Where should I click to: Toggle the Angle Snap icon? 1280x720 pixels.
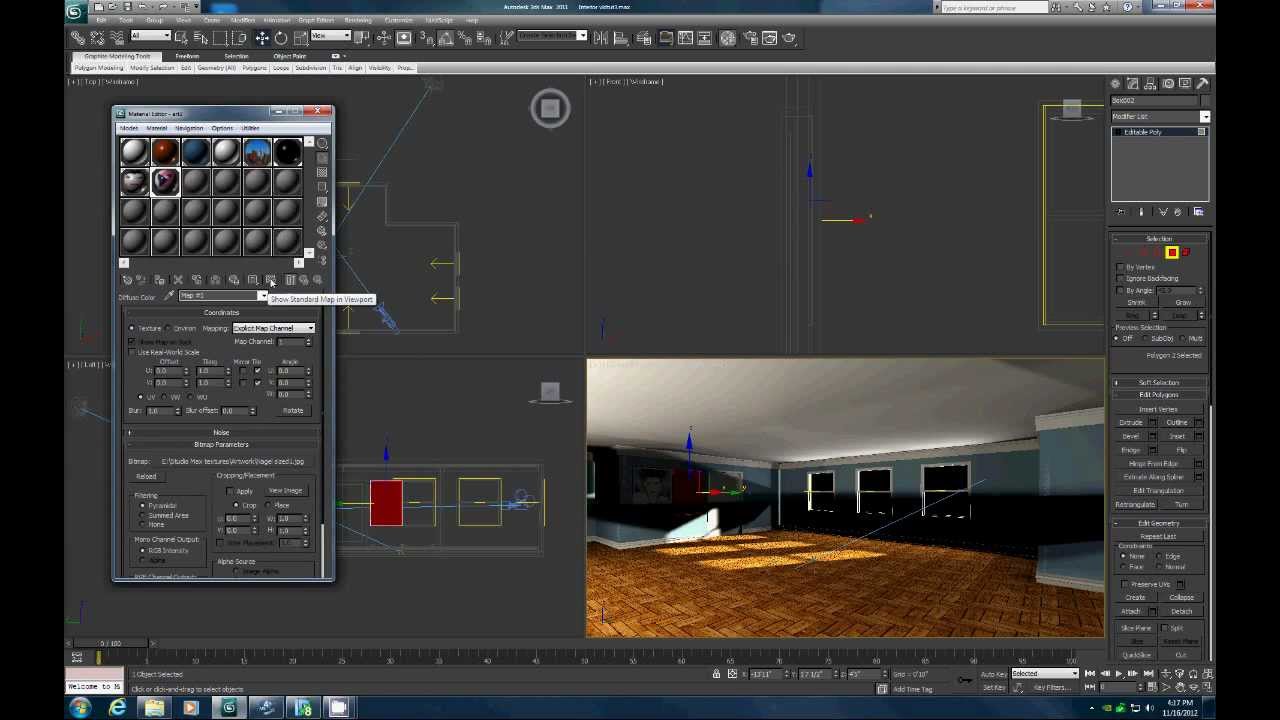coord(446,38)
